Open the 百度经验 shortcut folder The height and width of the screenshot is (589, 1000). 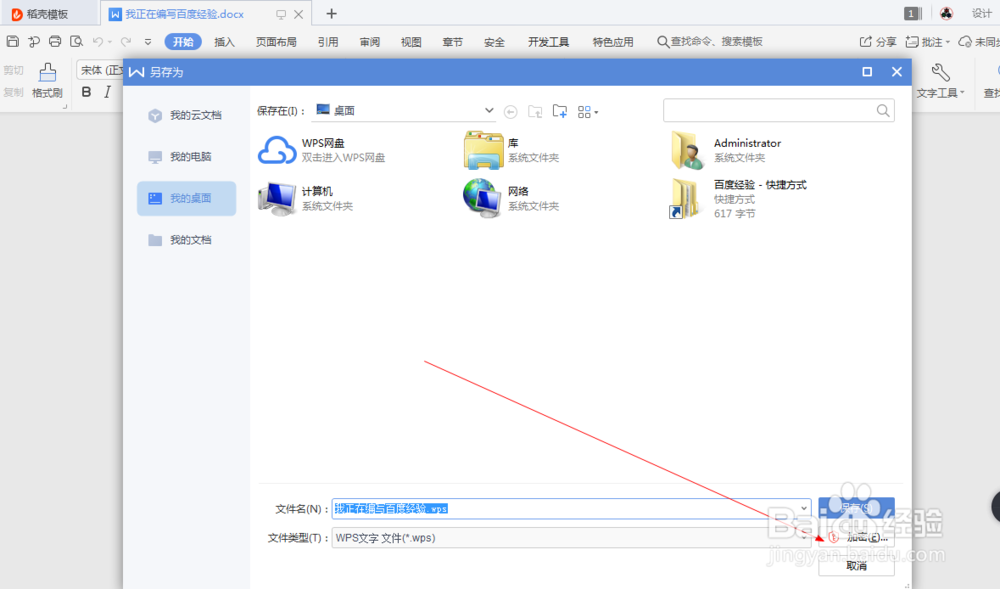(x=739, y=199)
